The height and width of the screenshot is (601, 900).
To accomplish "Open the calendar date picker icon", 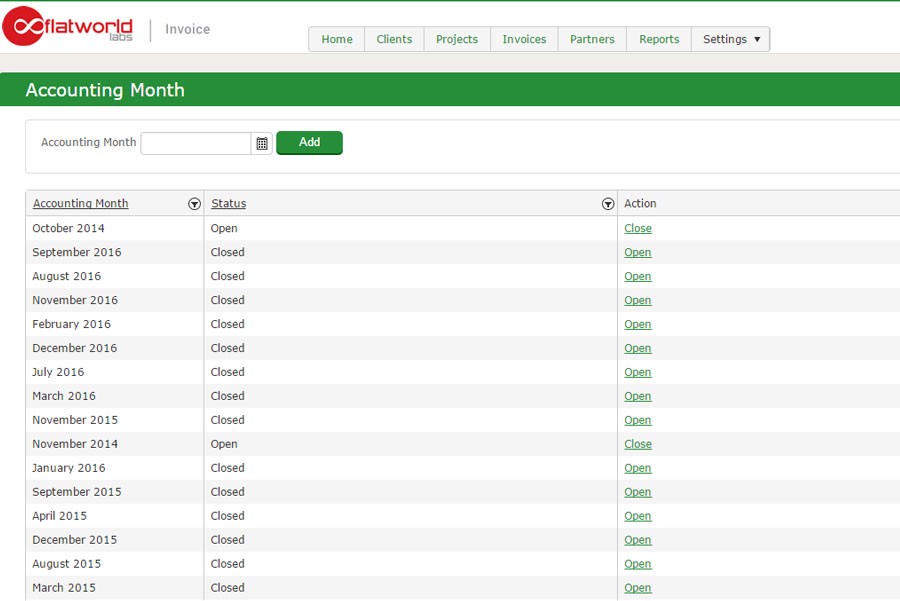I will pos(261,143).
